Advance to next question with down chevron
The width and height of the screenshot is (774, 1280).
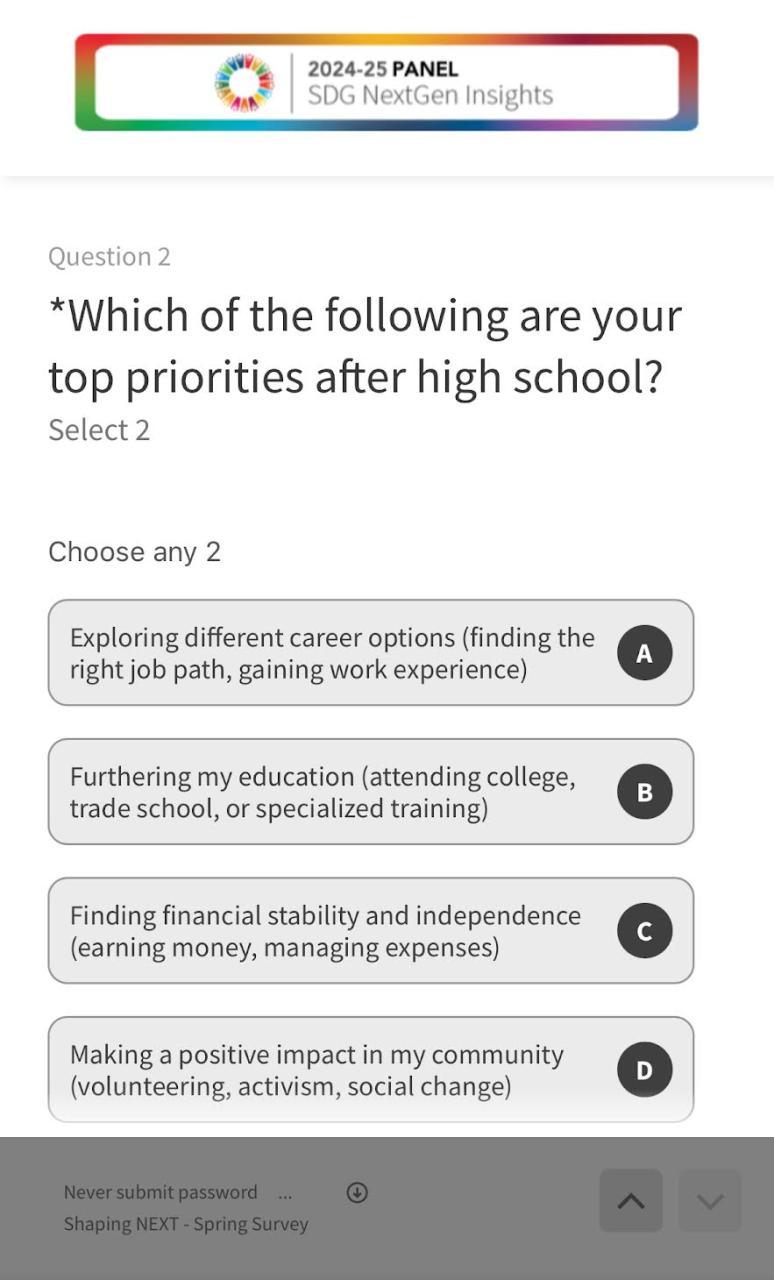710,1201
